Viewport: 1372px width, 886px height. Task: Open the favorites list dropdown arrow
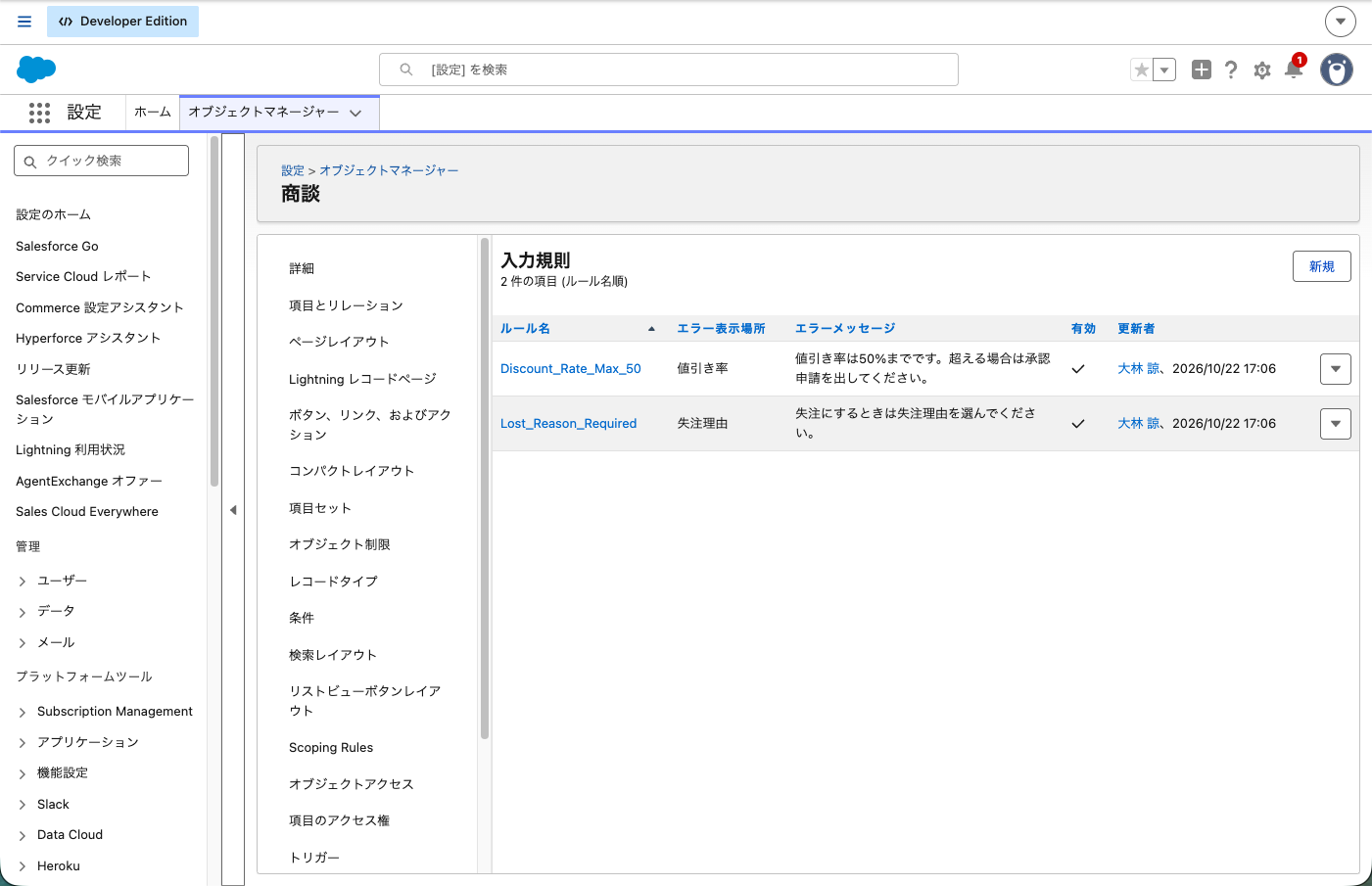[1164, 70]
